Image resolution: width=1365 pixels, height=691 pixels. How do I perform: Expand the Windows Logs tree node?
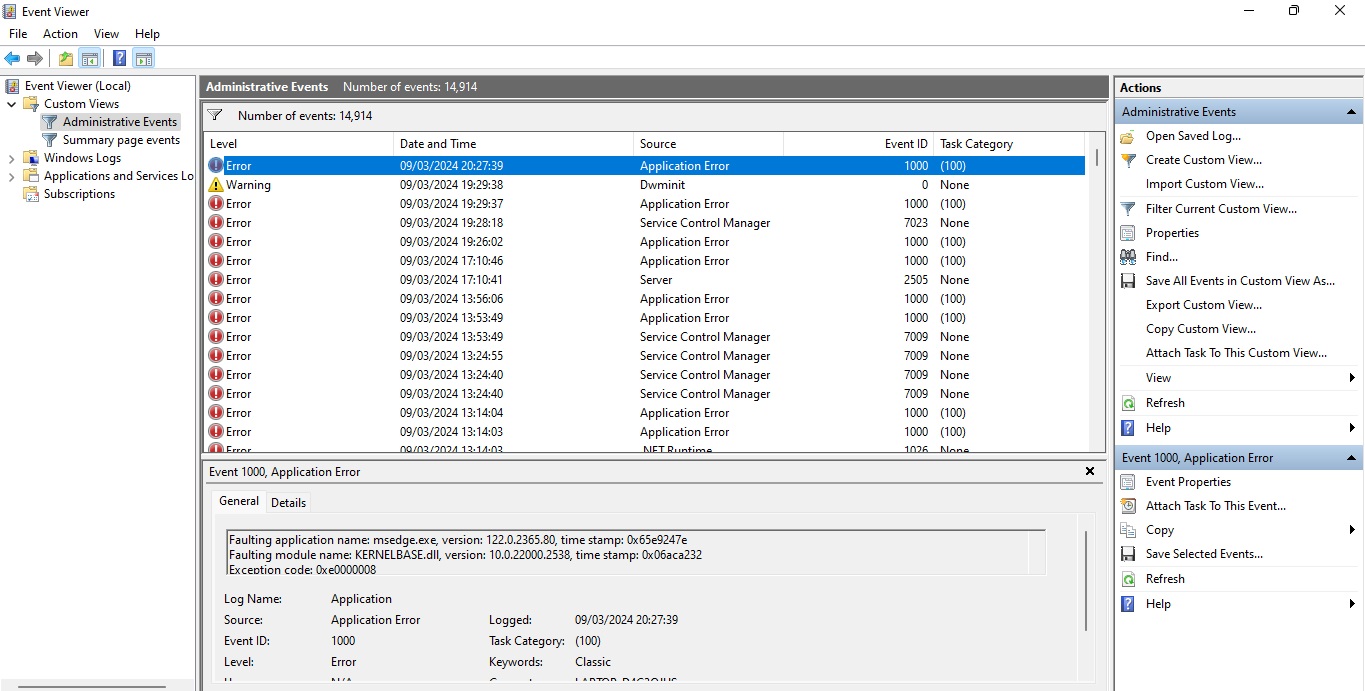[x=12, y=158]
